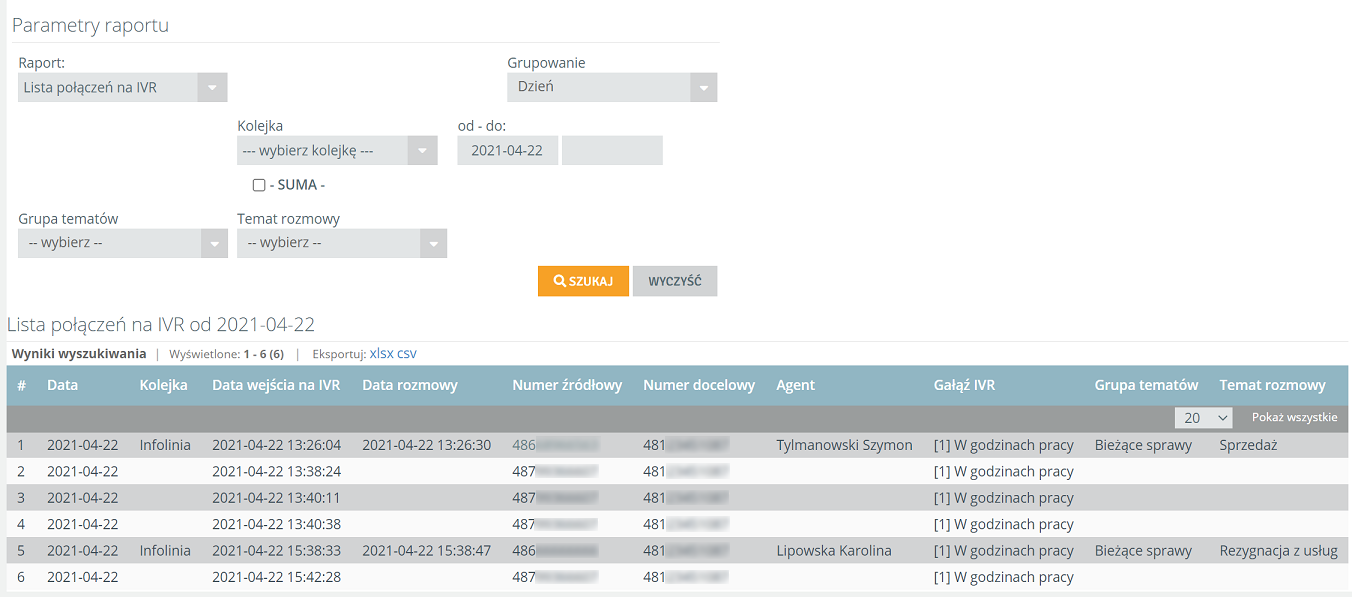Image resolution: width=1352 pixels, height=597 pixels.
Task: Click the Numer źródłowy column header
Action: point(567,385)
